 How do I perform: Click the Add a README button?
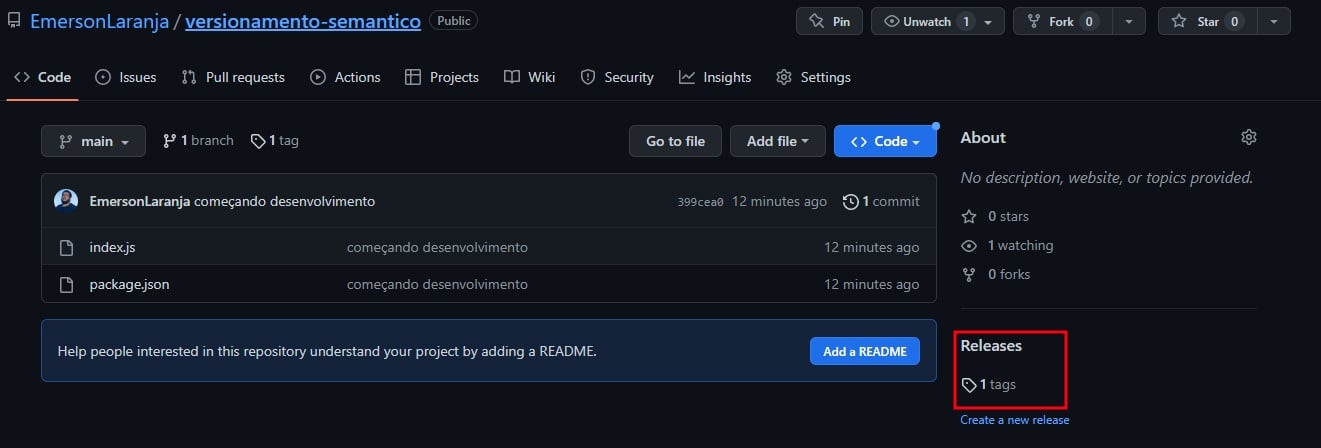[x=865, y=351]
